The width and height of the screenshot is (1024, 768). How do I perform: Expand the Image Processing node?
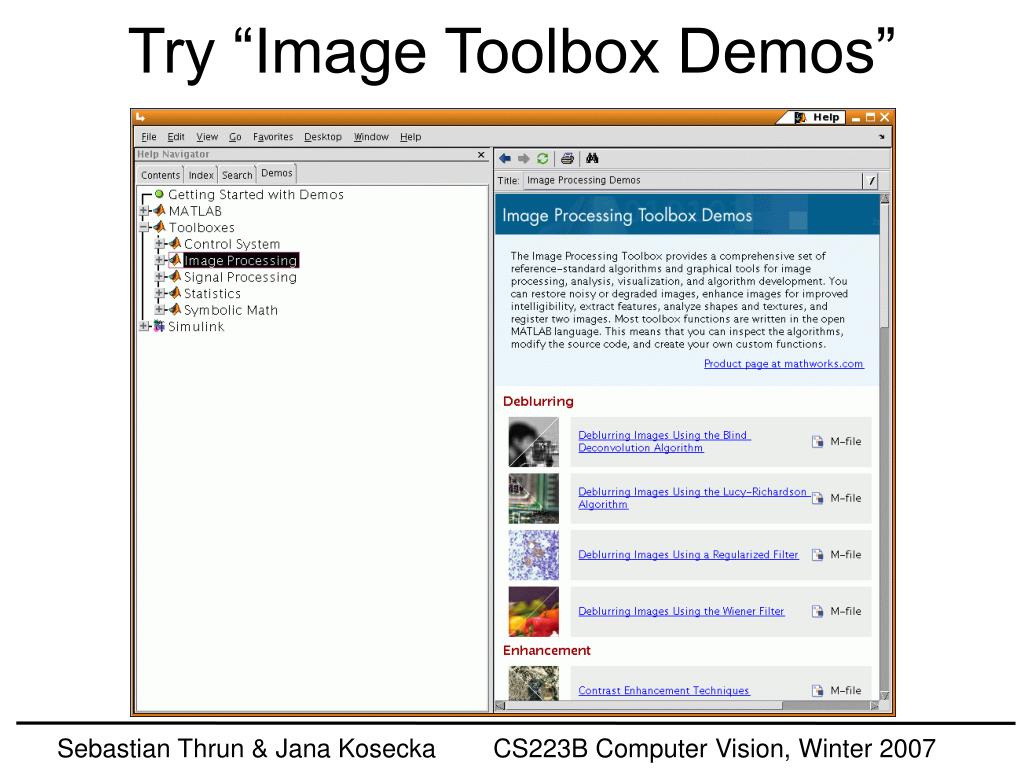point(159,260)
